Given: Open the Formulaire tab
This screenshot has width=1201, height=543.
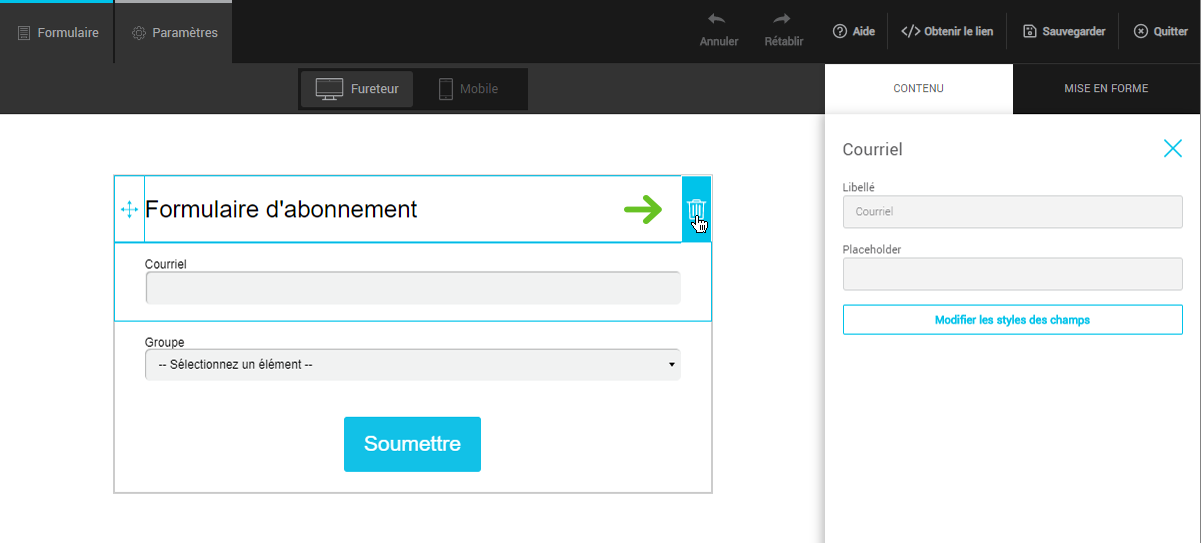Looking at the screenshot, I should pyautogui.click(x=58, y=33).
